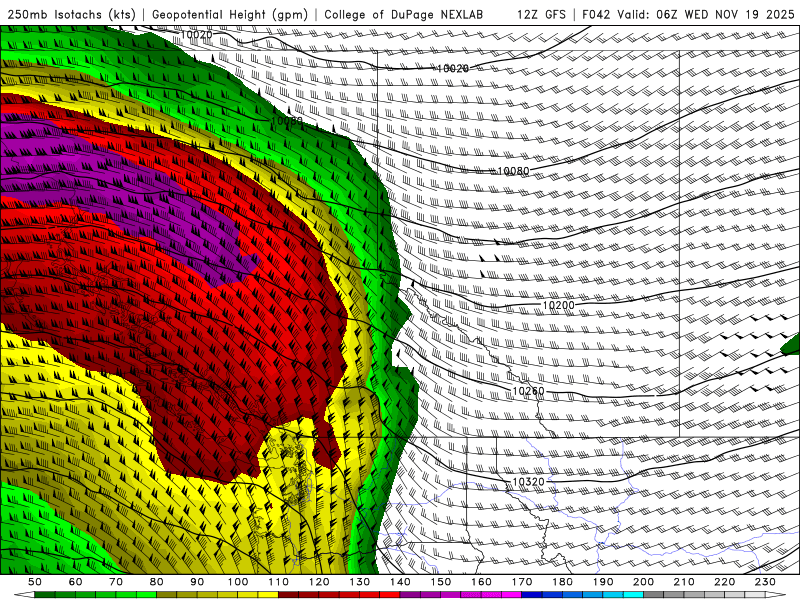
Task: Click the 'Valid: 06Z WED NOV 19 2025' text
Action: click(706, 14)
